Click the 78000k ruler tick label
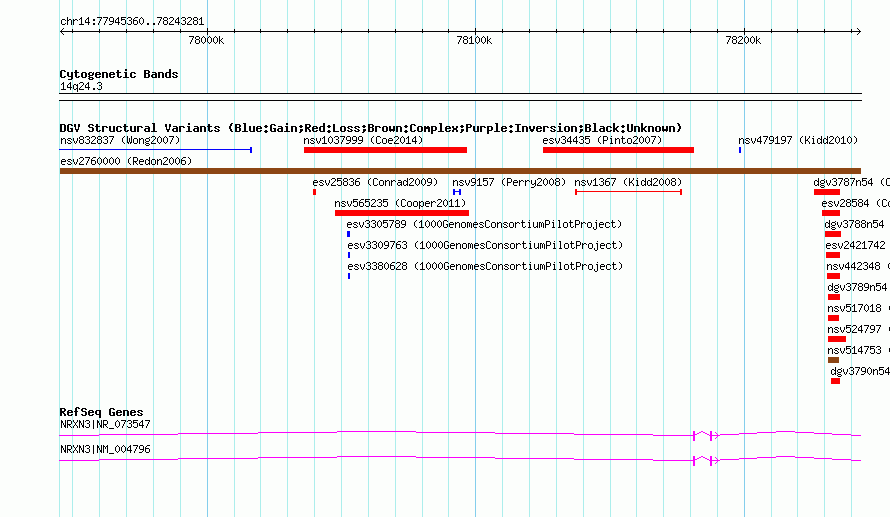890x517 pixels. click(x=206, y=40)
